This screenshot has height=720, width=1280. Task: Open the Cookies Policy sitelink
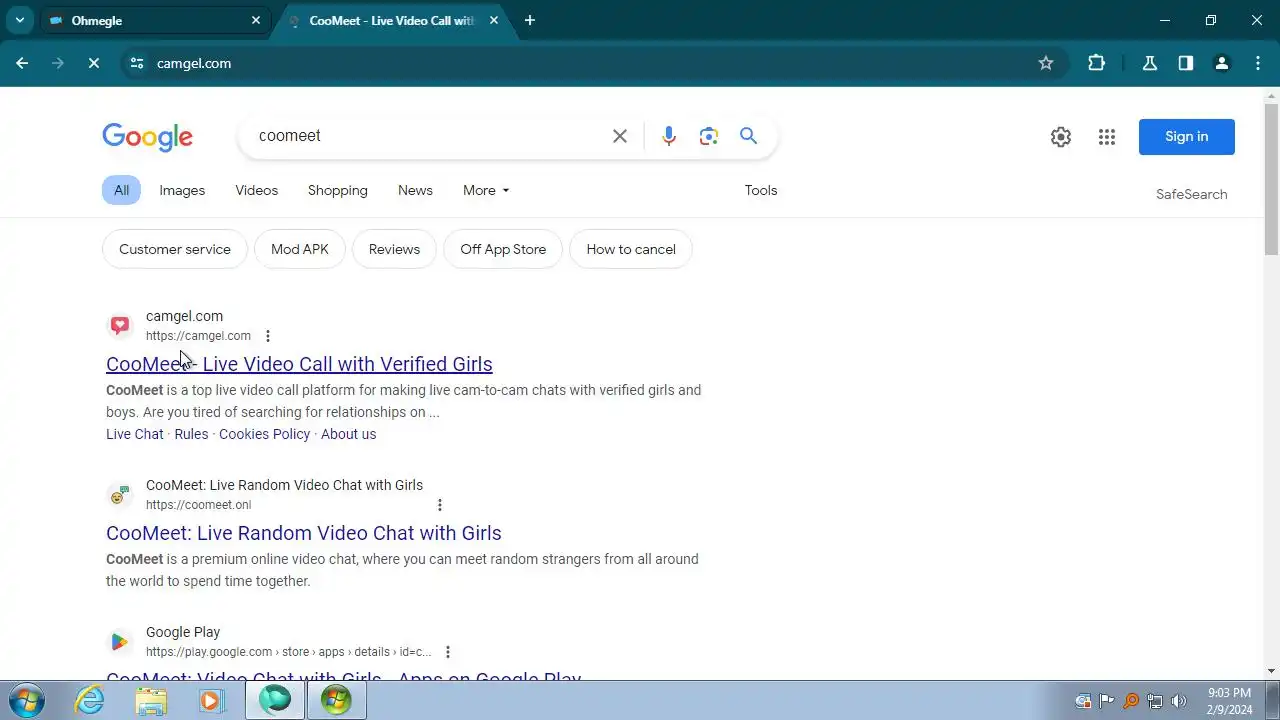click(265, 434)
